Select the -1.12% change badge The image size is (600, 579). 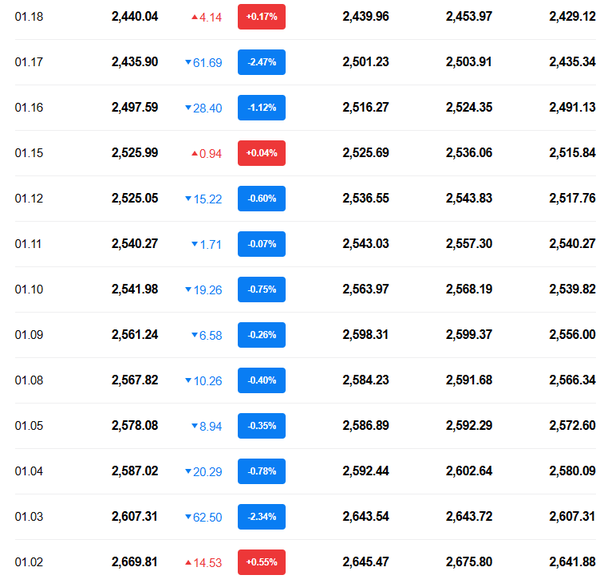point(261,108)
